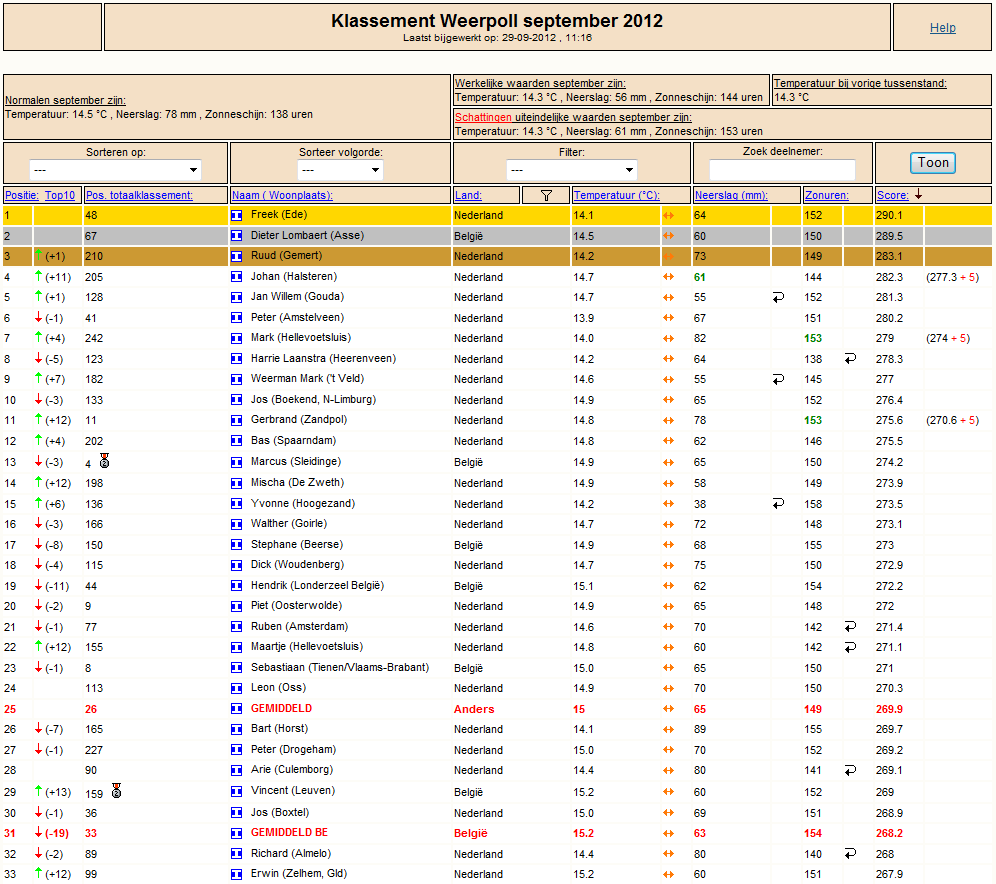The width and height of the screenshot is (996, 884).
Task: Click the red Schattingen link
Action: tap(483, 117)
